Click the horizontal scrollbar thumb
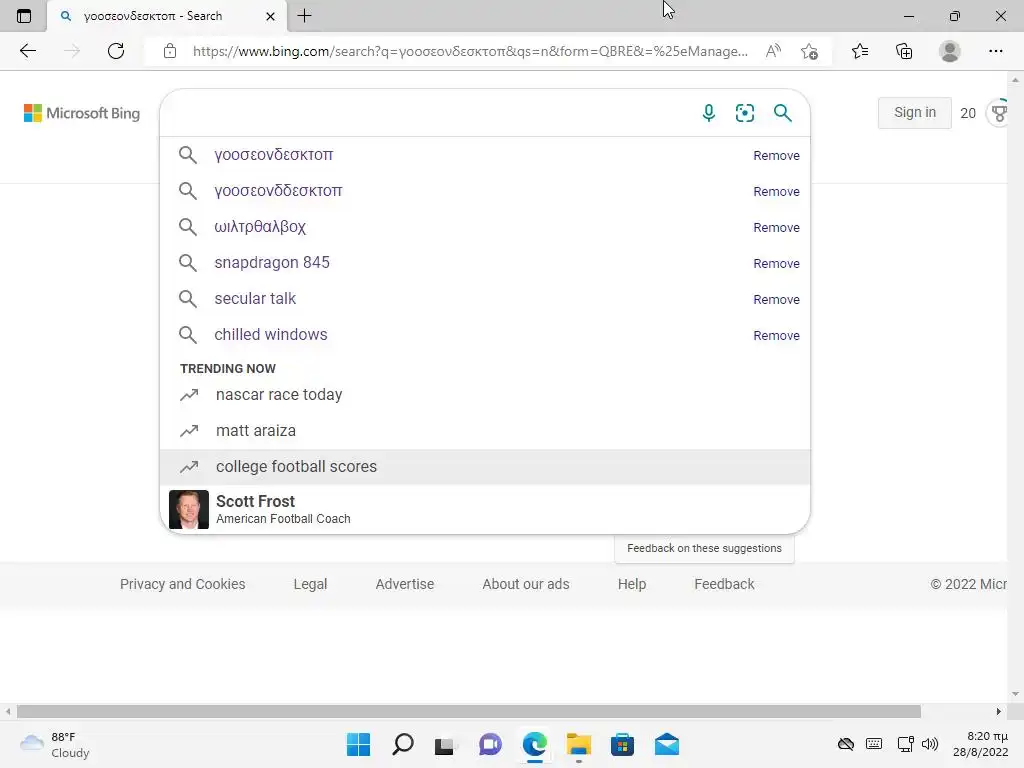This screenshot has height=768, width=1024. pos(468,711)
